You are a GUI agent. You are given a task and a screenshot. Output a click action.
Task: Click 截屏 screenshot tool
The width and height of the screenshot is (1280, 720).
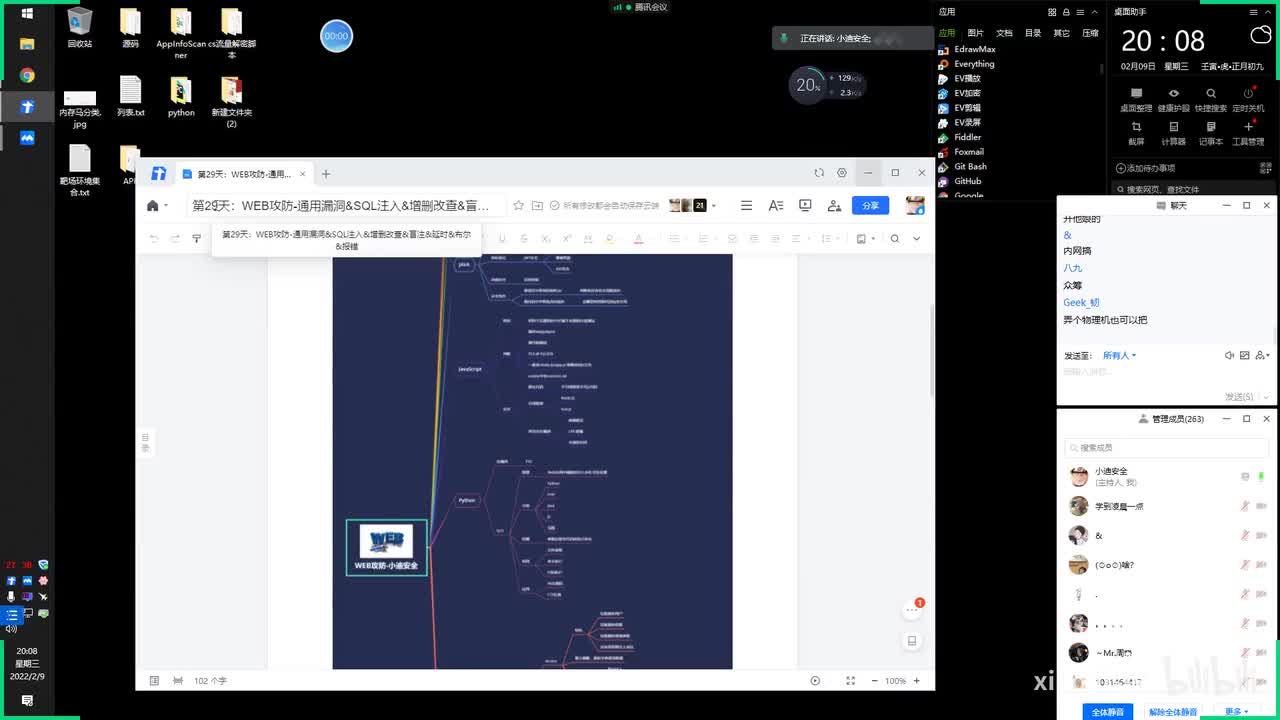tap(1136, 134)
